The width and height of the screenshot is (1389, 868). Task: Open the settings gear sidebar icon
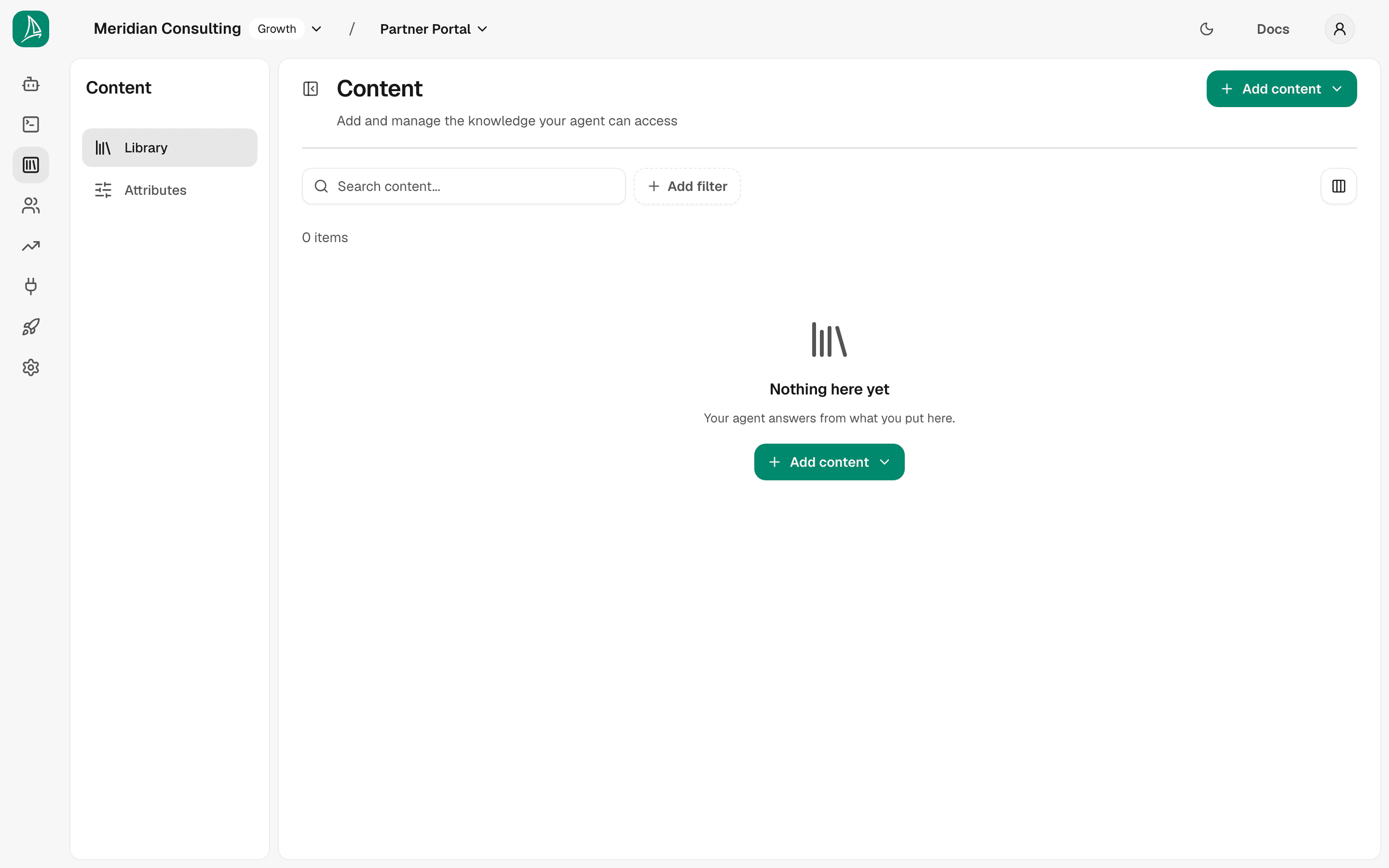[x=31, y=367]
